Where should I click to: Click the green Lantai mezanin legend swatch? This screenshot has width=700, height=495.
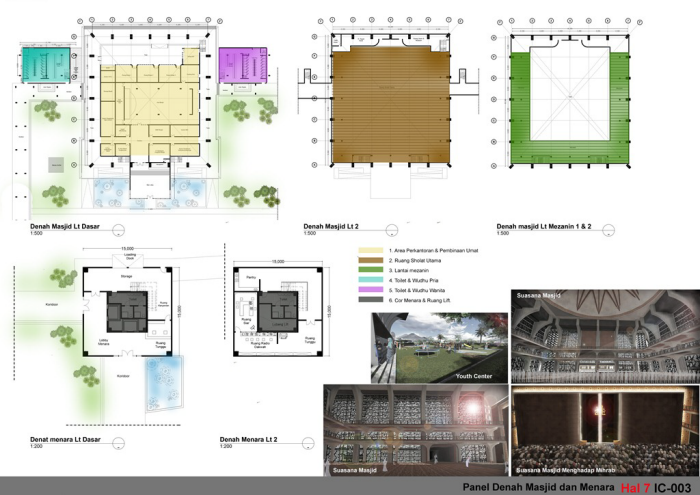[372, 268]
